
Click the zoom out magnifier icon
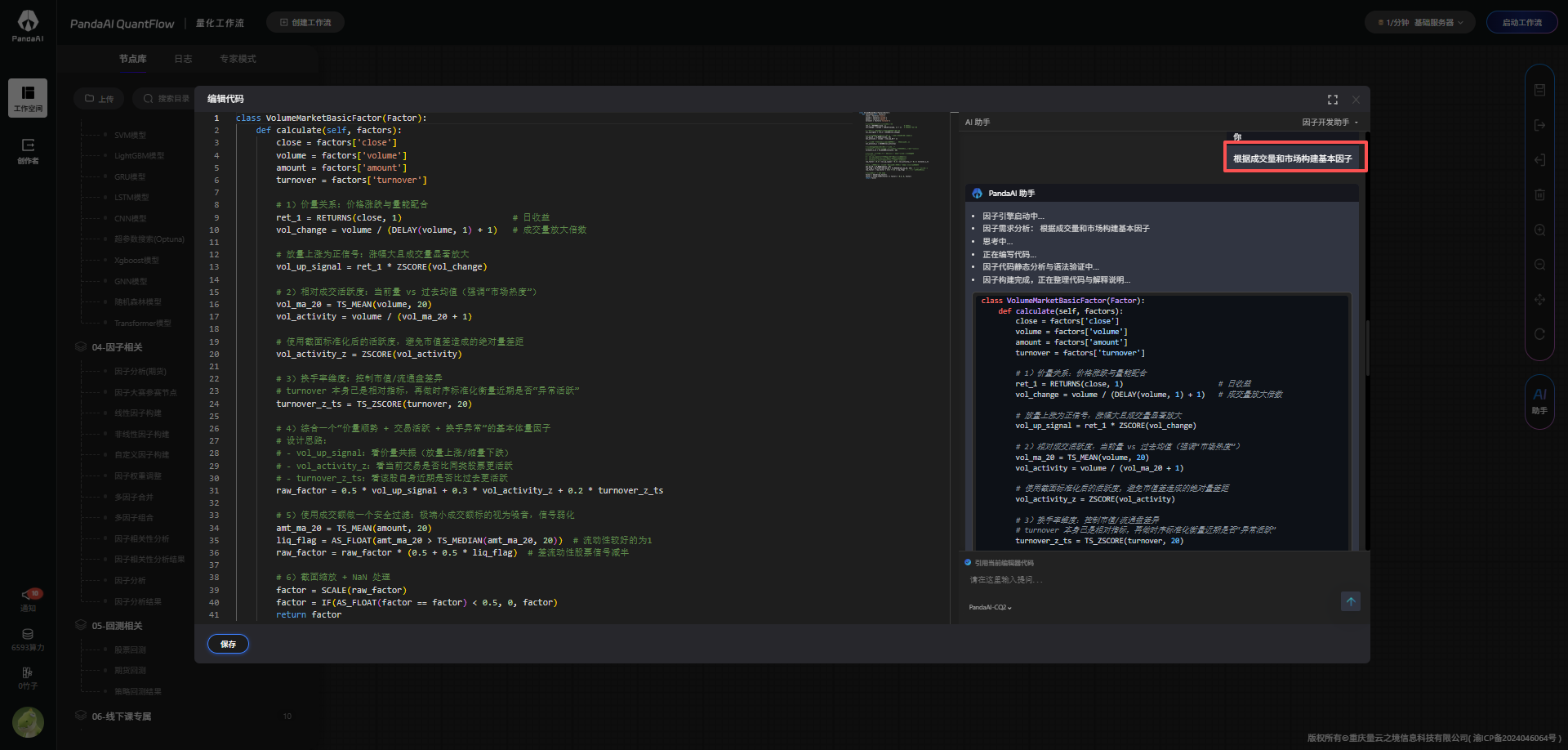pos(1539,265)
